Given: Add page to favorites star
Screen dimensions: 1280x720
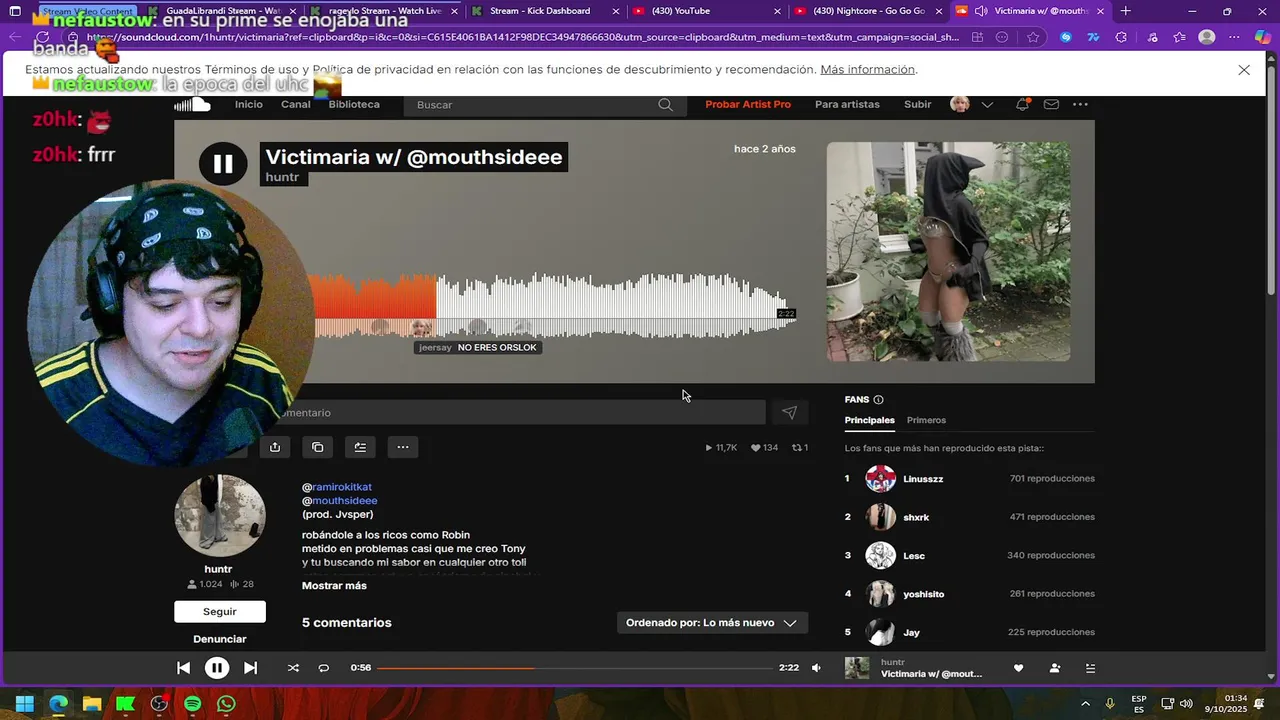Looking at the screenshot, I should pos(1034,37).
